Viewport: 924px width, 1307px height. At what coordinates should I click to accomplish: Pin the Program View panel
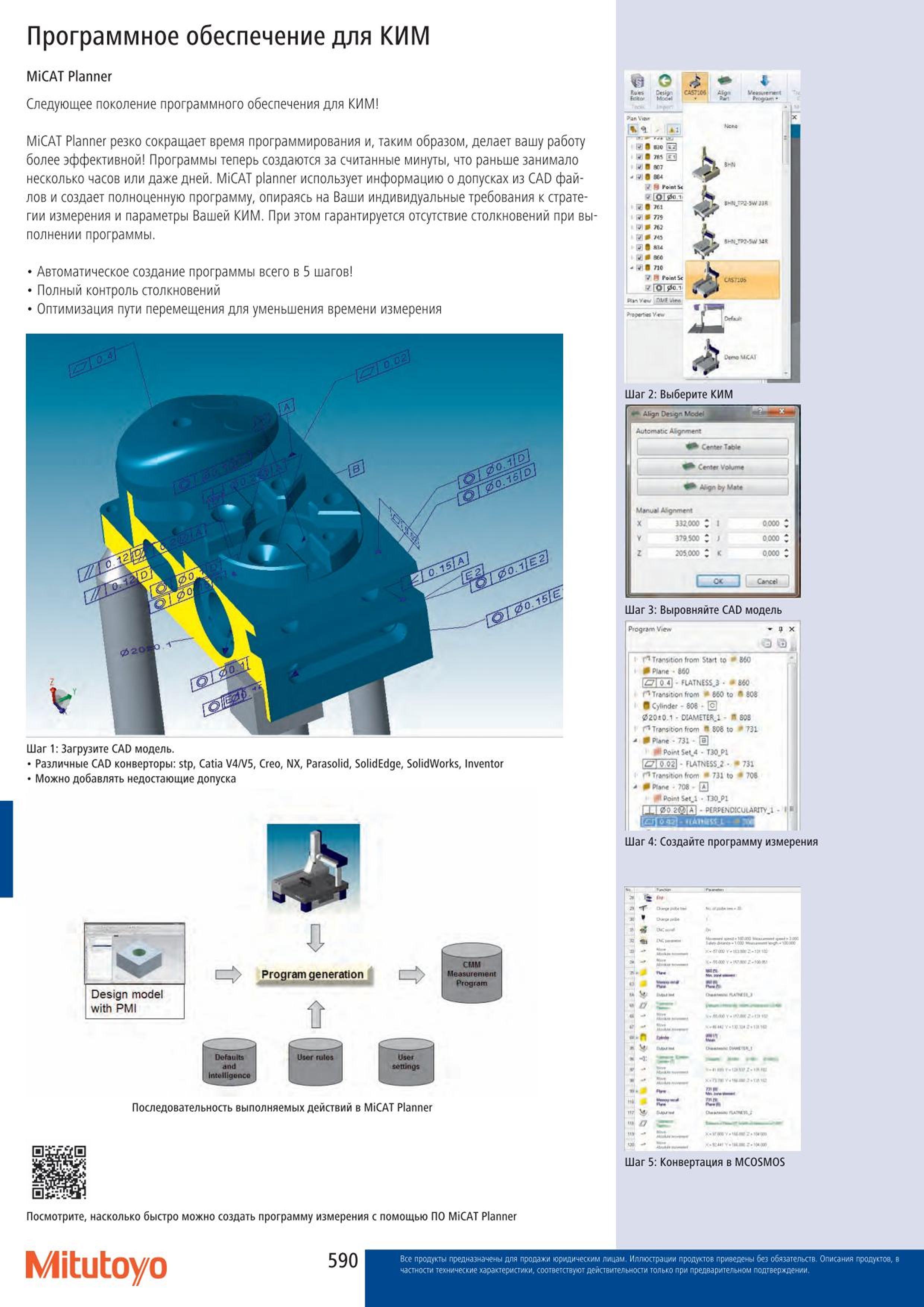[781, 629]
